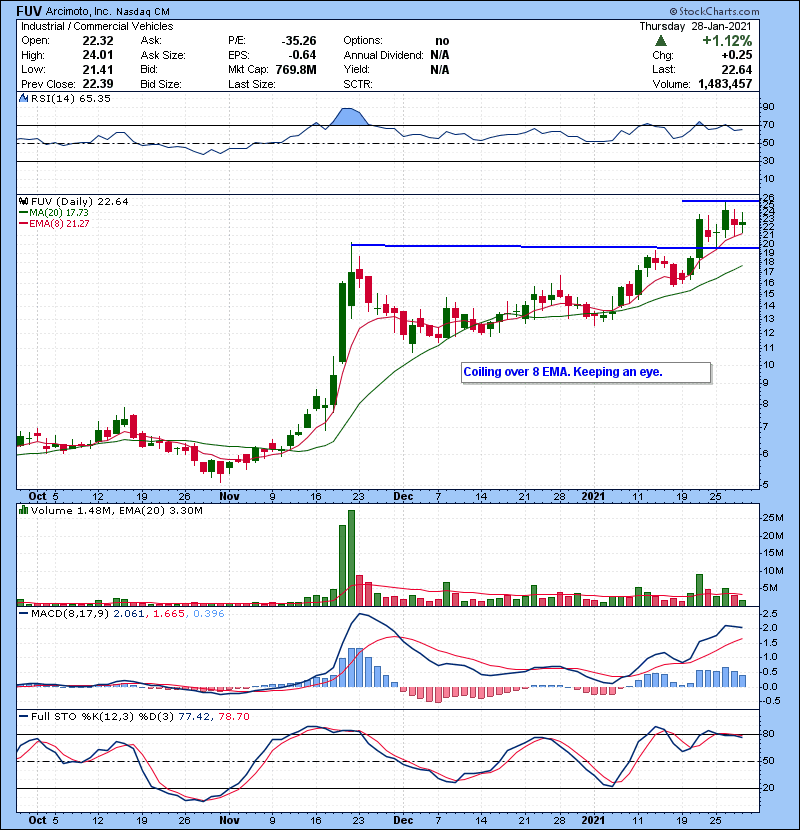Screen dimensions: 800x830
Task: Click 'Dec' on the price chart date axis
Action: tap(403, 497)
